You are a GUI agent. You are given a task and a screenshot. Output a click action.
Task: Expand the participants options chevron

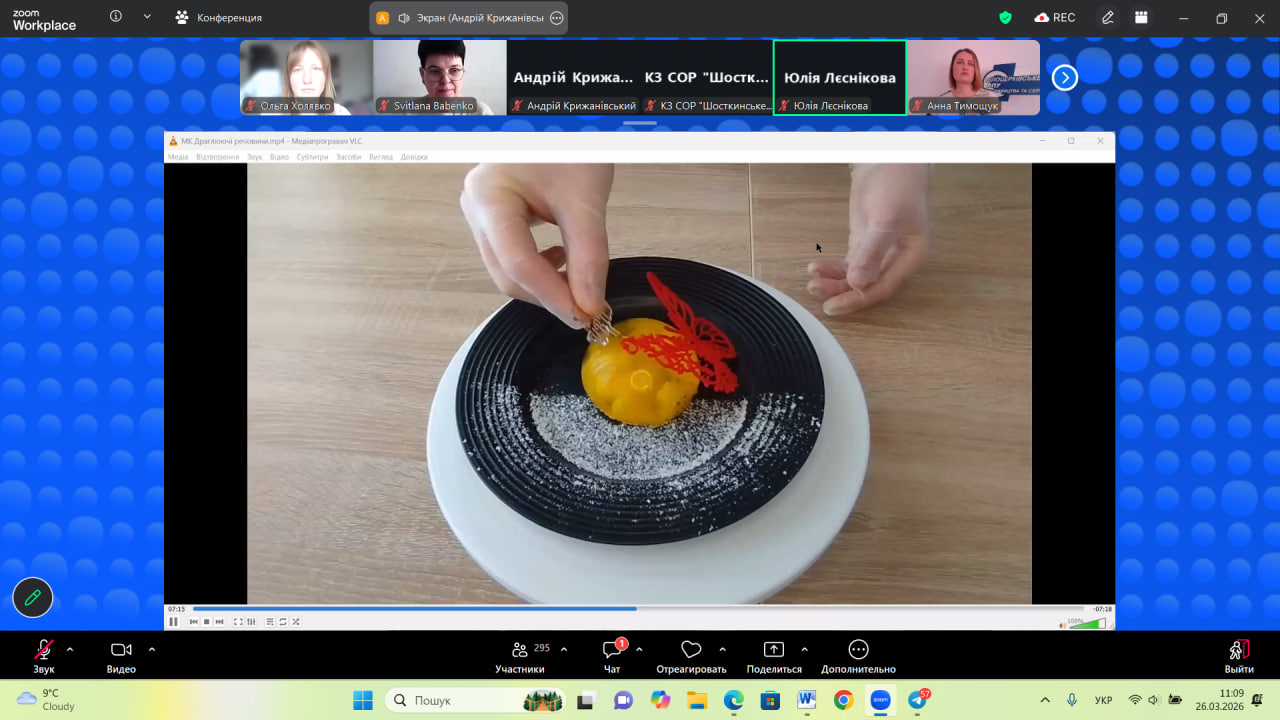(564, 649)
